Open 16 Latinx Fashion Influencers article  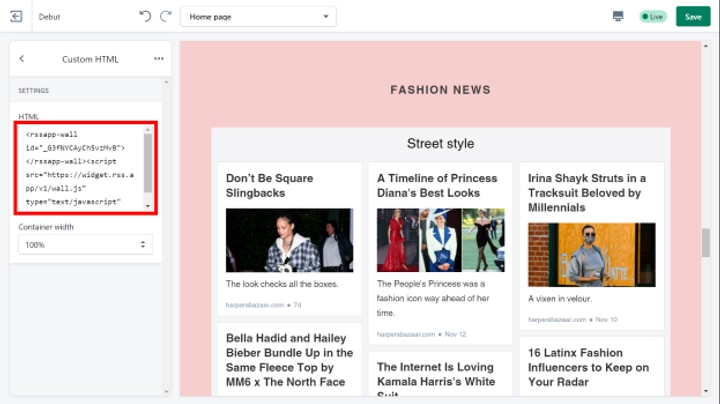coord(588,367)
